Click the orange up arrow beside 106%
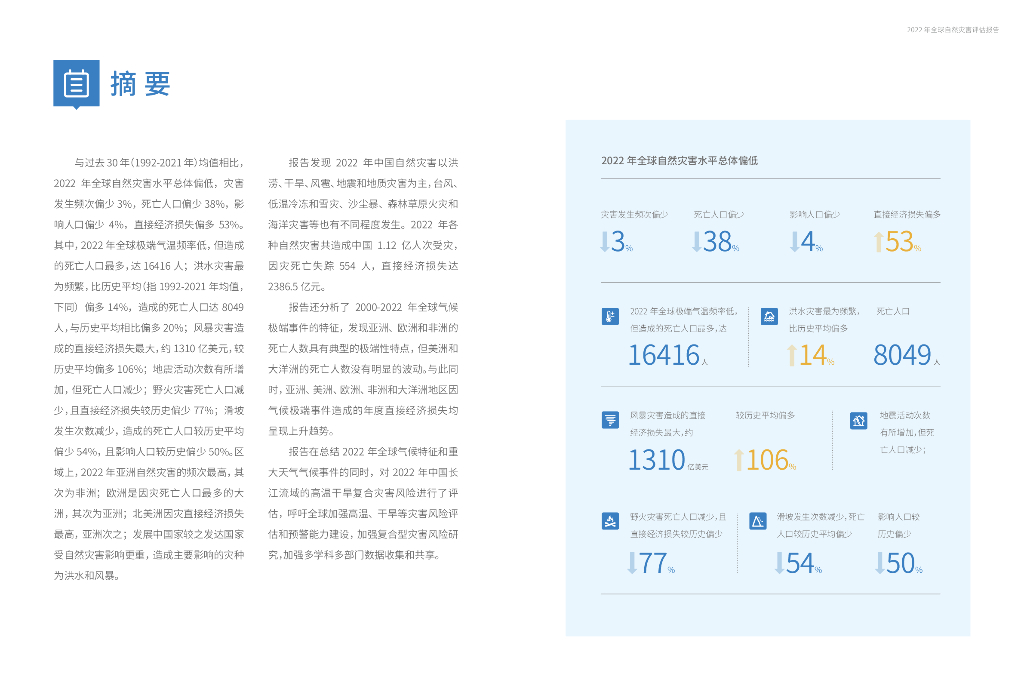The height and width of the screenshot is (695, 1024). tap(739, 460)
